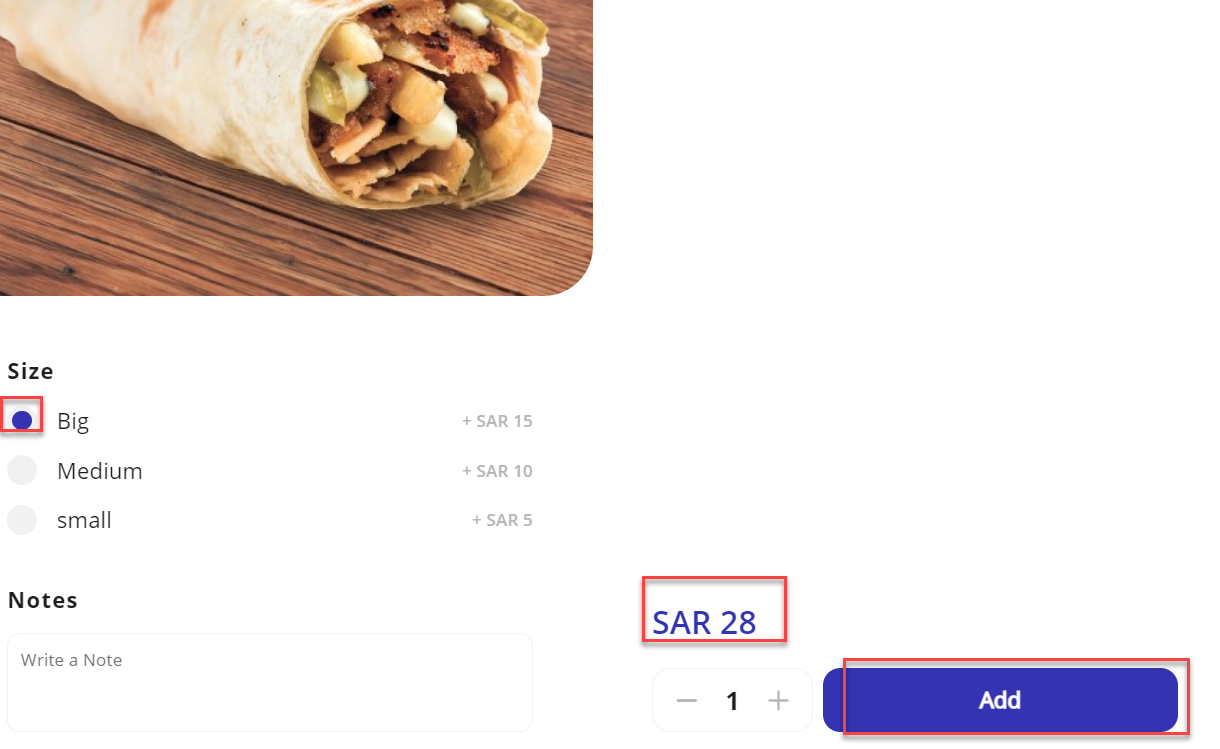Screen dimensions: 1220x749
Task: Decrease quantity with the minus icon
Action: (686, 701)
